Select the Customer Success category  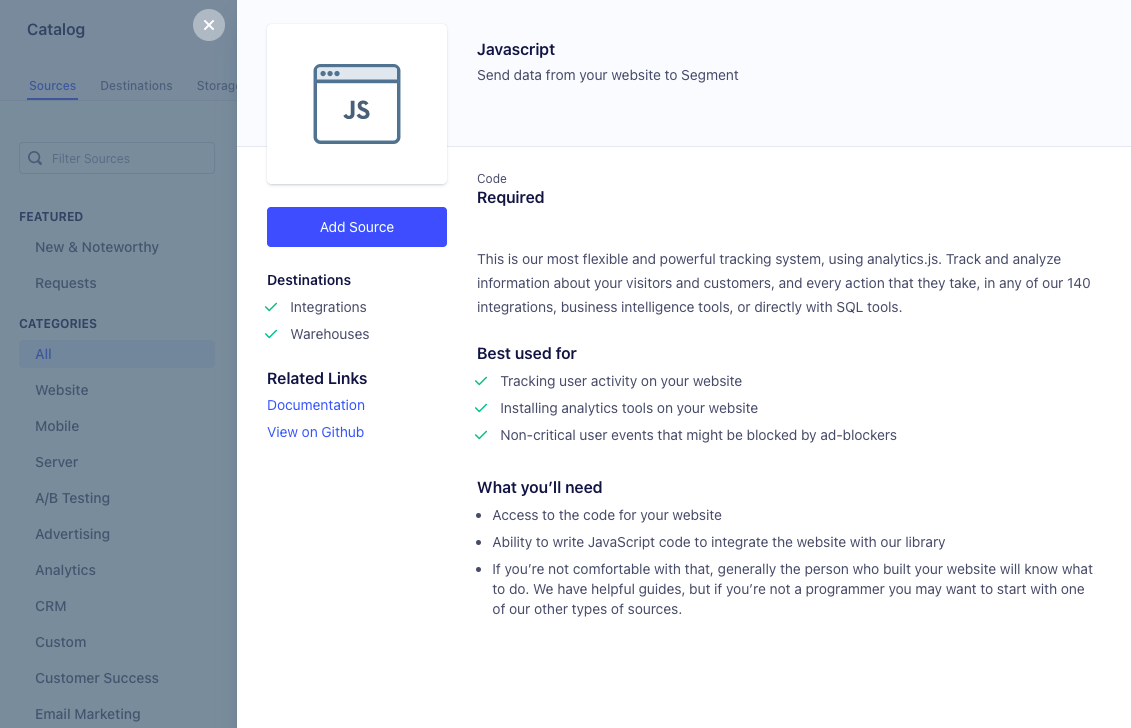click(x=97, y=679)
